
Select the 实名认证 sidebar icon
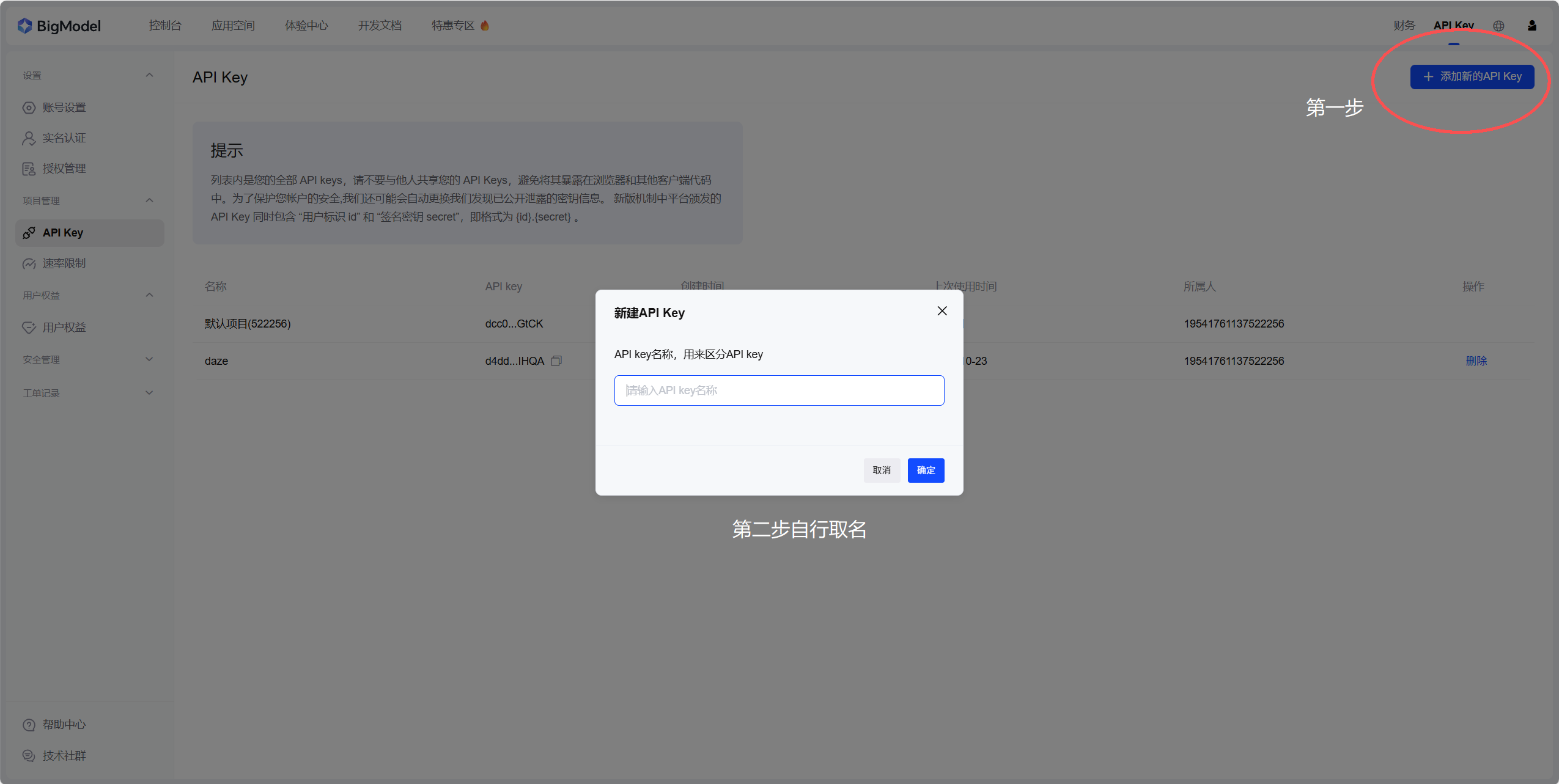coord(29,137)
